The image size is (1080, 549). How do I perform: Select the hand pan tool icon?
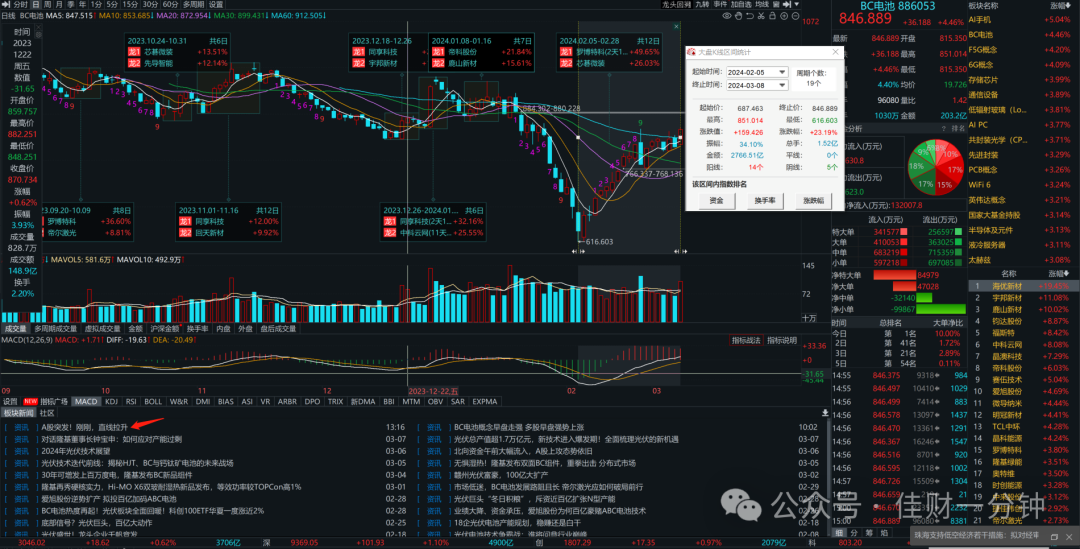(x=738, y=15)
